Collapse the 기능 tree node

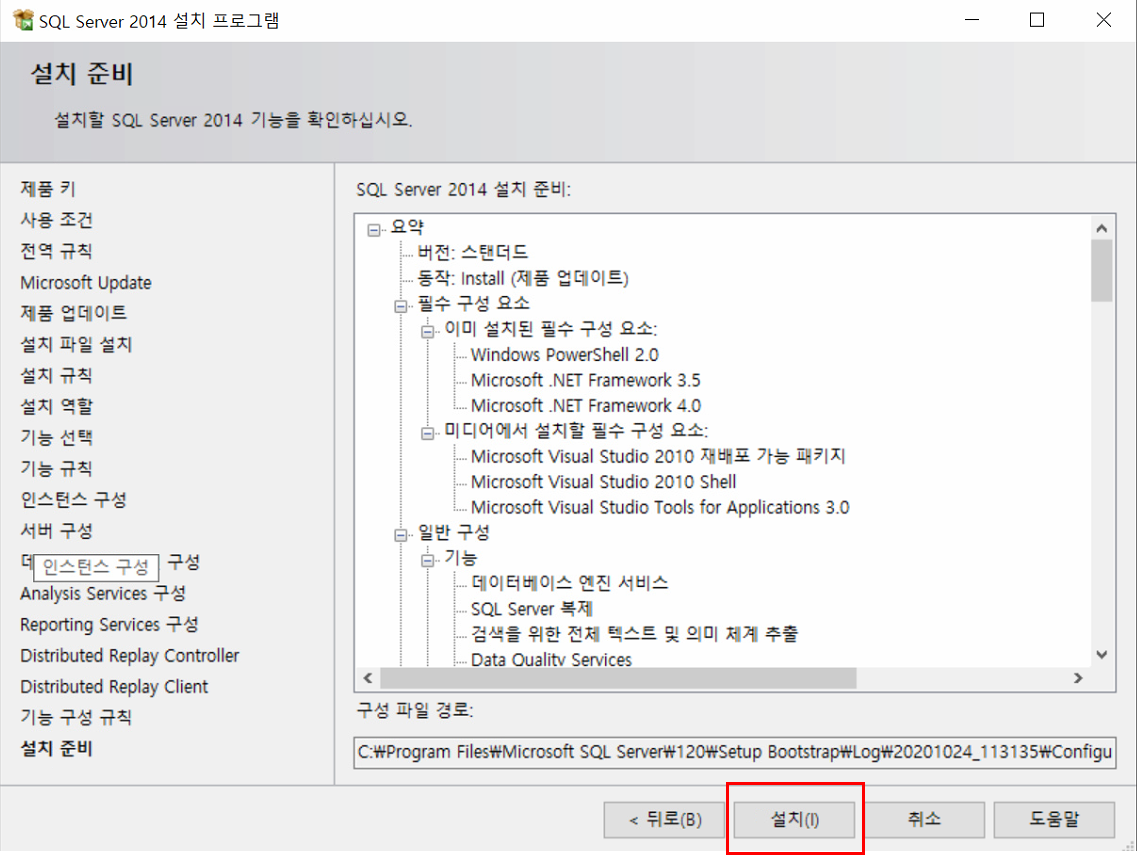coord(428,561)
